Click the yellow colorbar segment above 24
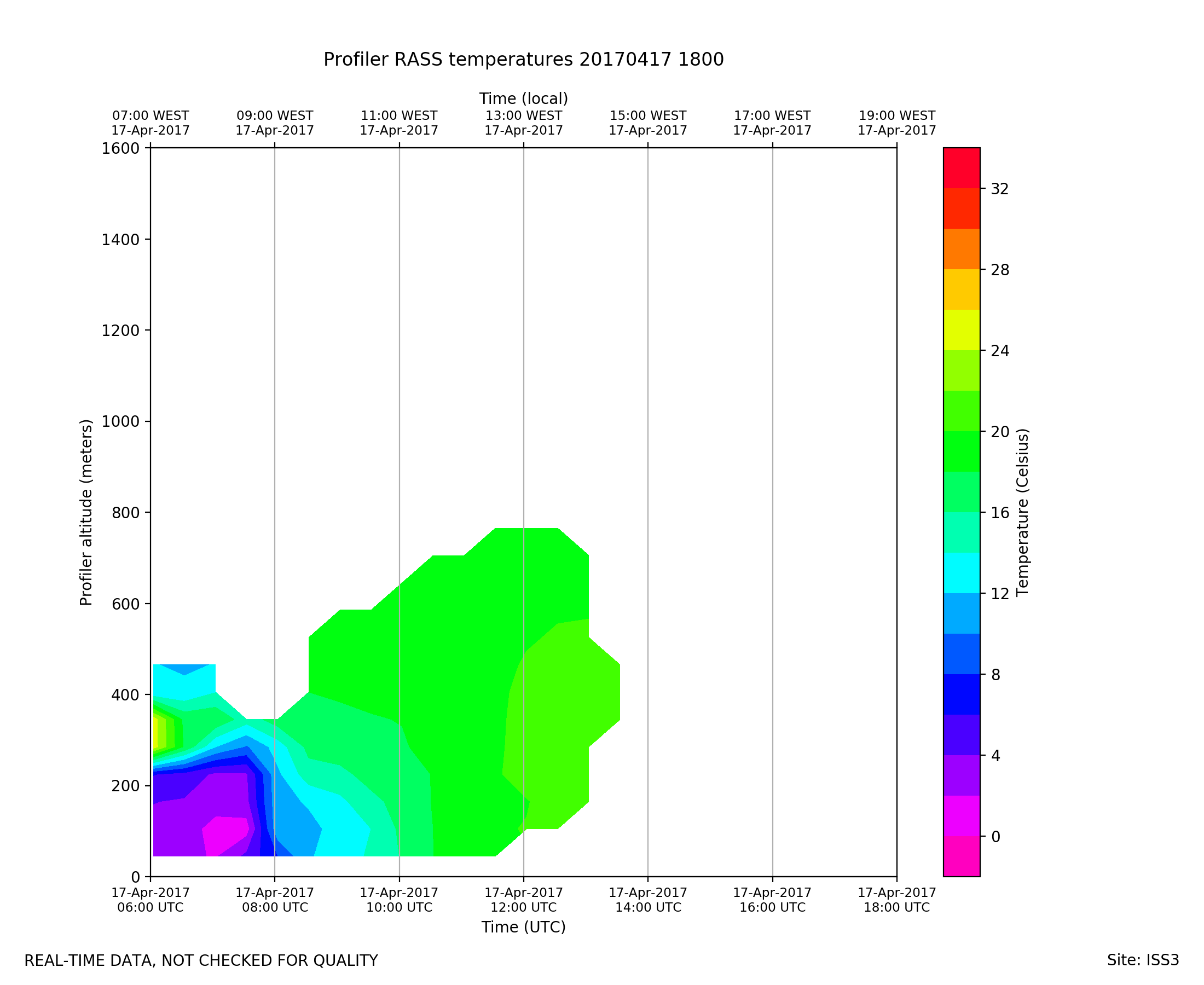The image size is (1204, 985). 961,329
